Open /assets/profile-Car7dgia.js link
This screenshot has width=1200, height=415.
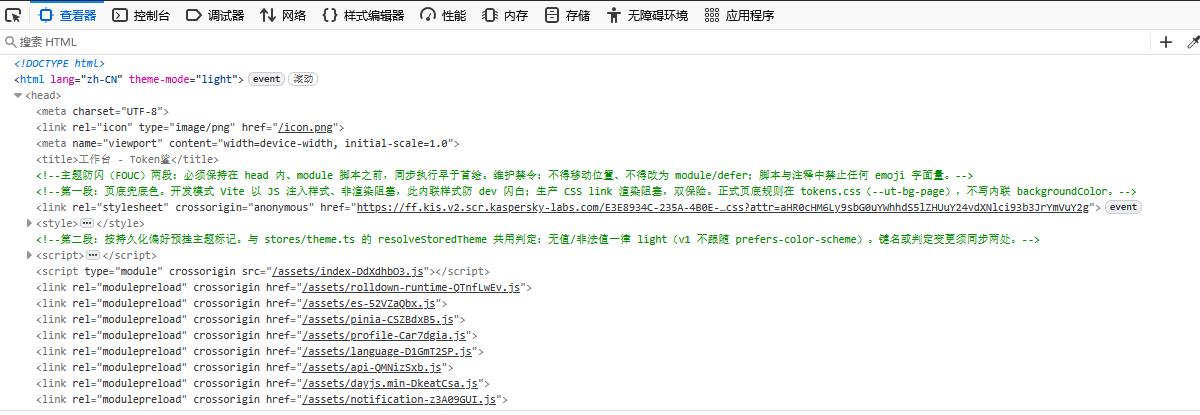[385, 335]
